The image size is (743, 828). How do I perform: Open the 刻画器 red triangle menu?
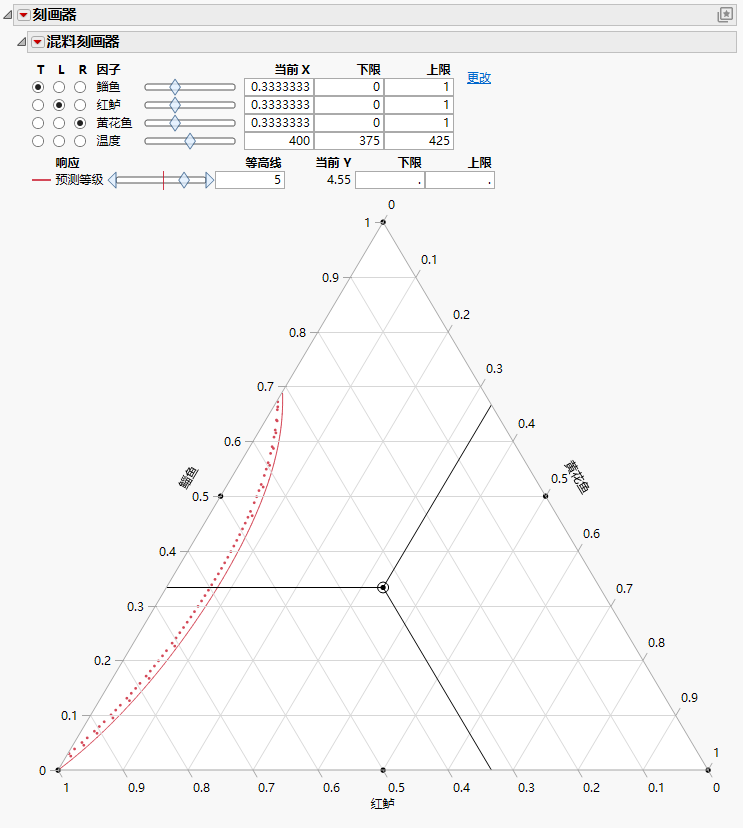point(24,15)
